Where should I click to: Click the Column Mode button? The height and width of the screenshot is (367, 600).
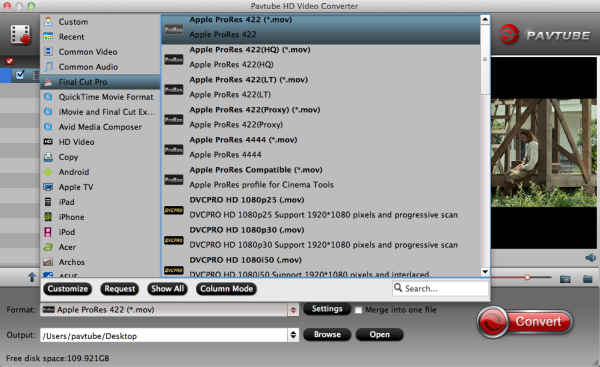coord(226,289)
